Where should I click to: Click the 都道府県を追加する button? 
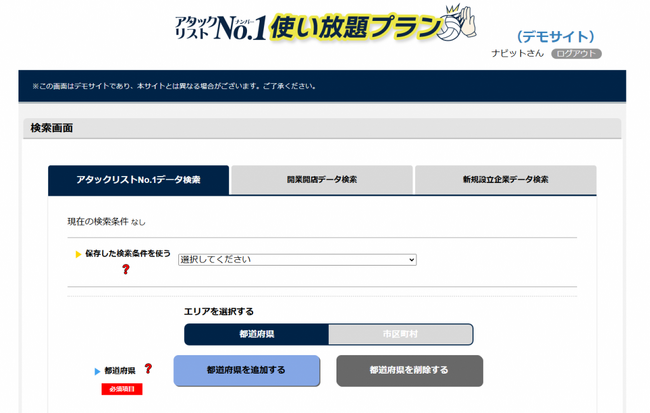click(247, 370)
